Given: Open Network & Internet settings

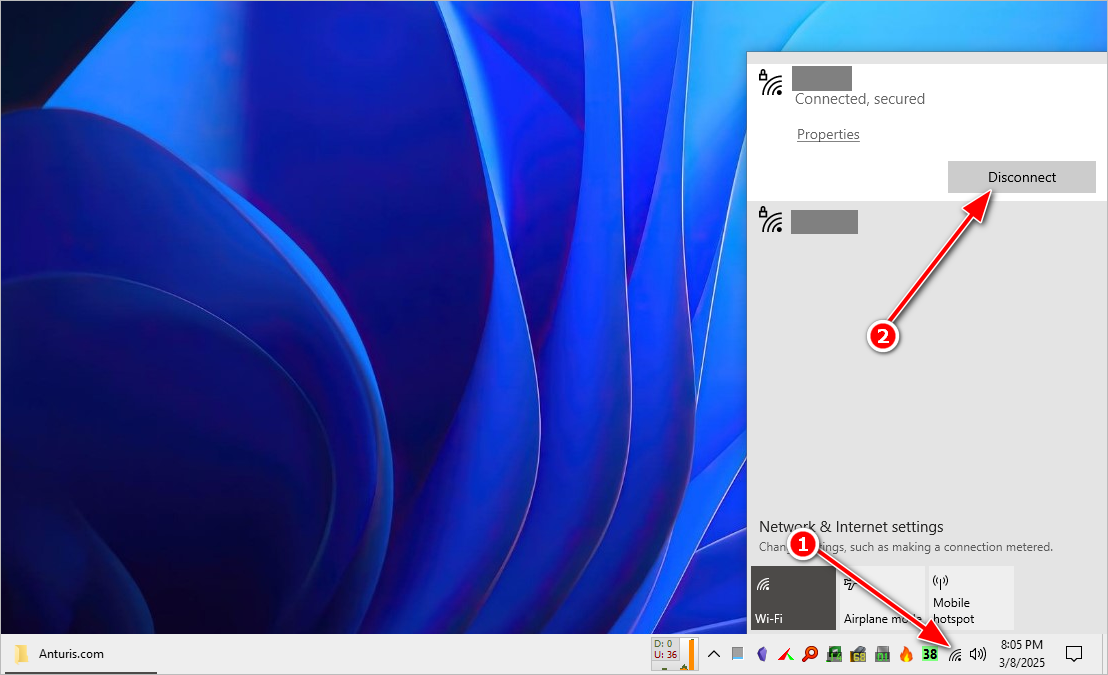Looking at the screenshot, I should point(851,527).
